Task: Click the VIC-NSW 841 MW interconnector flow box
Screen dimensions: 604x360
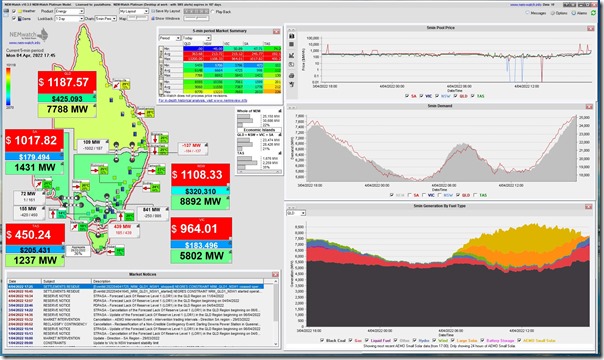Action: [152, 213]
